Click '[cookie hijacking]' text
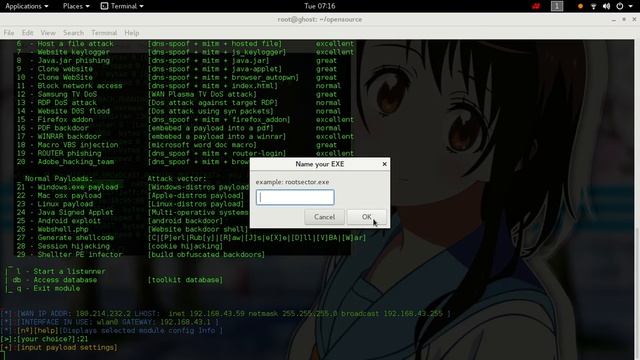This screenshot has height=360, width=640. [x=185, y=246]
